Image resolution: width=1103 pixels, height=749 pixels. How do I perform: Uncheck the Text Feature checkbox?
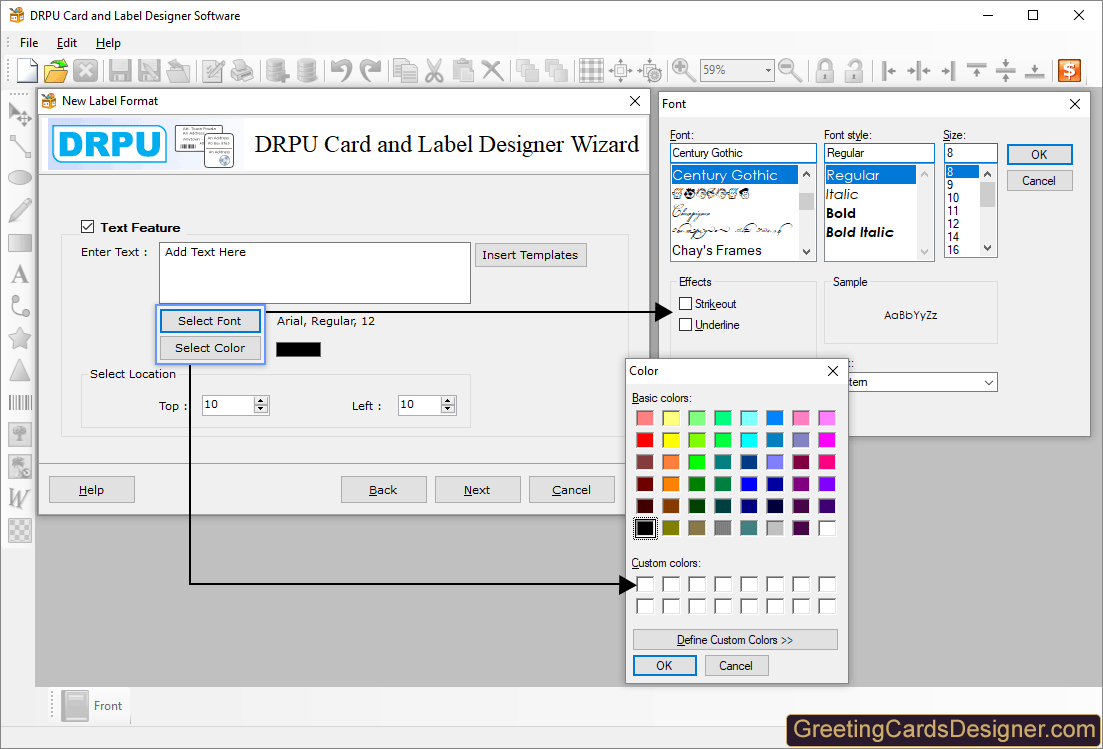click(x=87, y=226)
